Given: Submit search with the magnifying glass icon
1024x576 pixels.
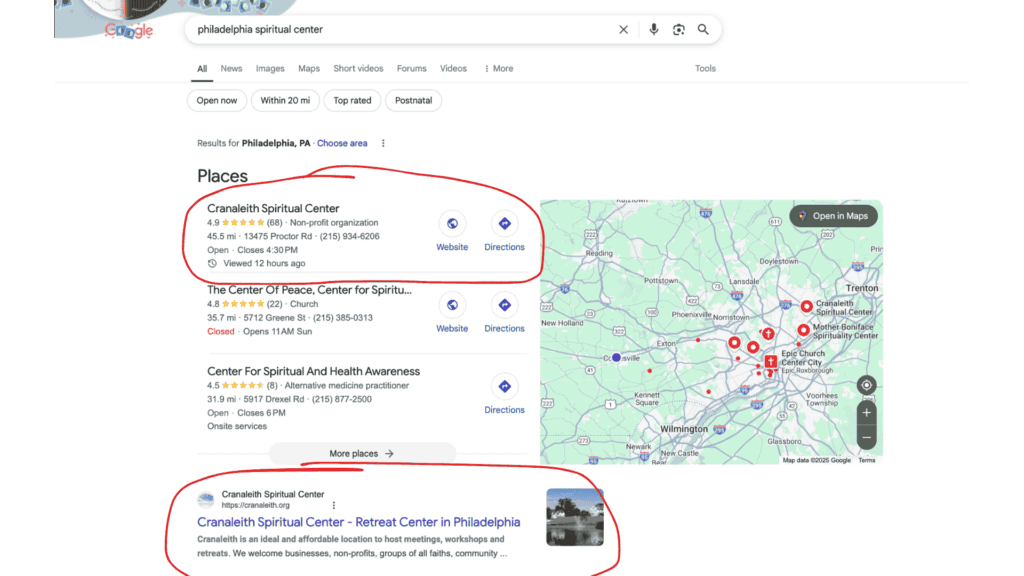Looking at the screenshot, I should pyautogui.click(x=703, y=29).
